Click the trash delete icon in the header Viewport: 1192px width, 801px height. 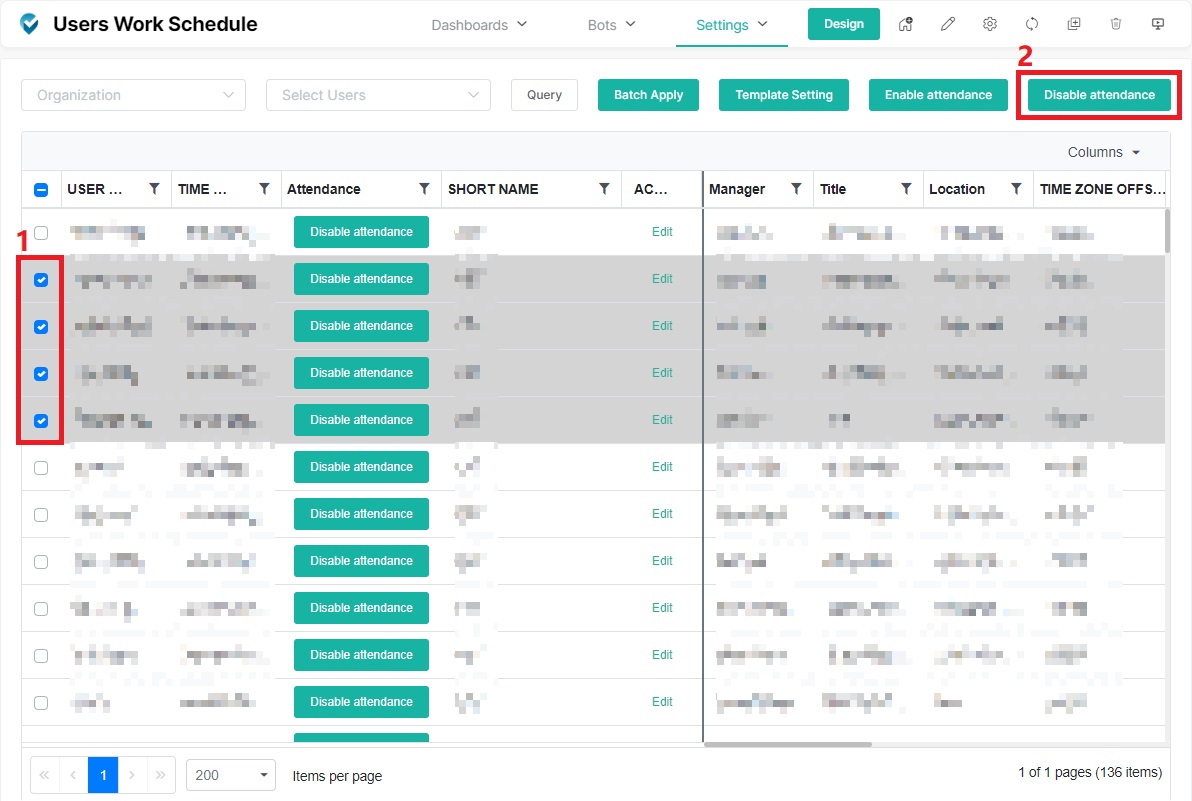(1116, 25)
